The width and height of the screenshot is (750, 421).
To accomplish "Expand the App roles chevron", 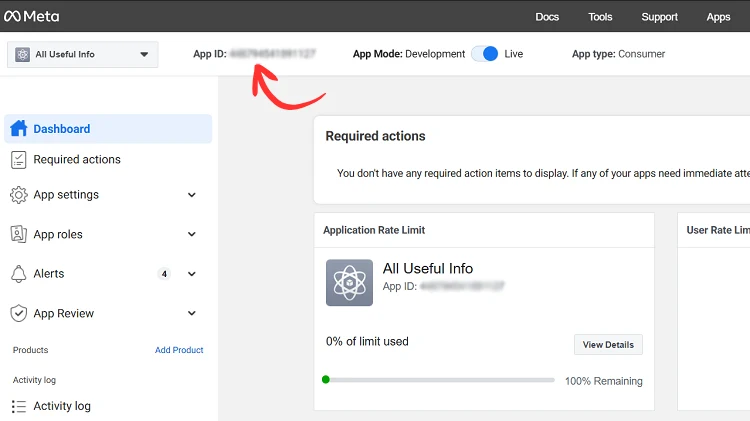I will (192, 234).
